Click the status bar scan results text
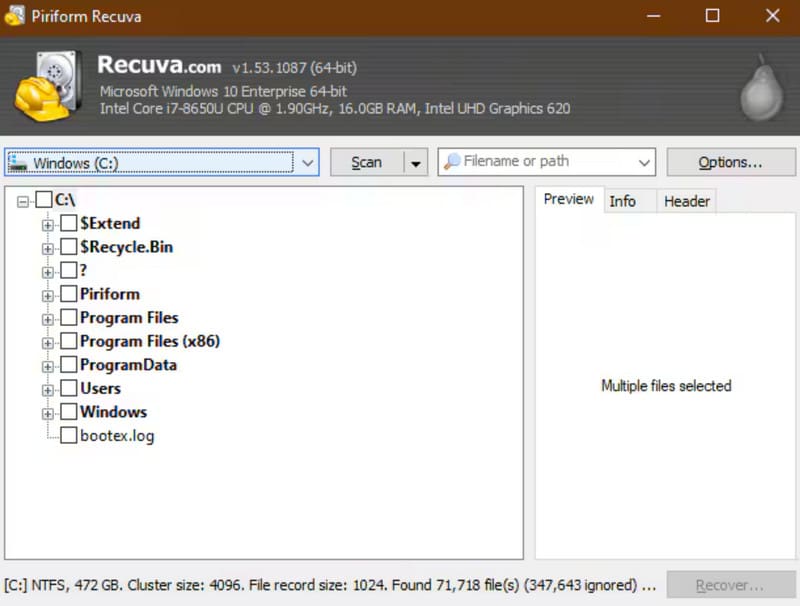800x606 pixels. click(330, 585)
